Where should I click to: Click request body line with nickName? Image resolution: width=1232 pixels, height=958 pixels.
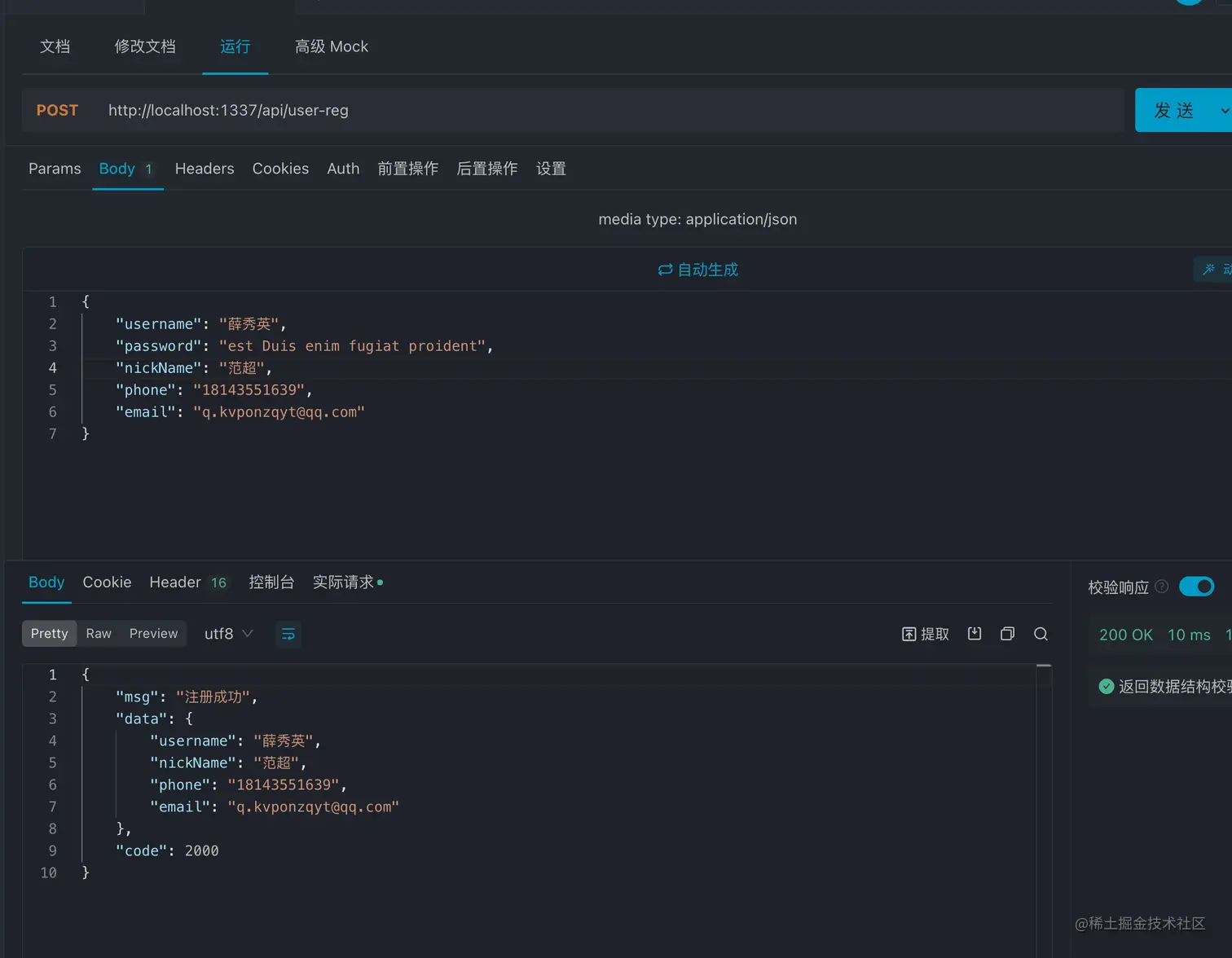[193, 368]
